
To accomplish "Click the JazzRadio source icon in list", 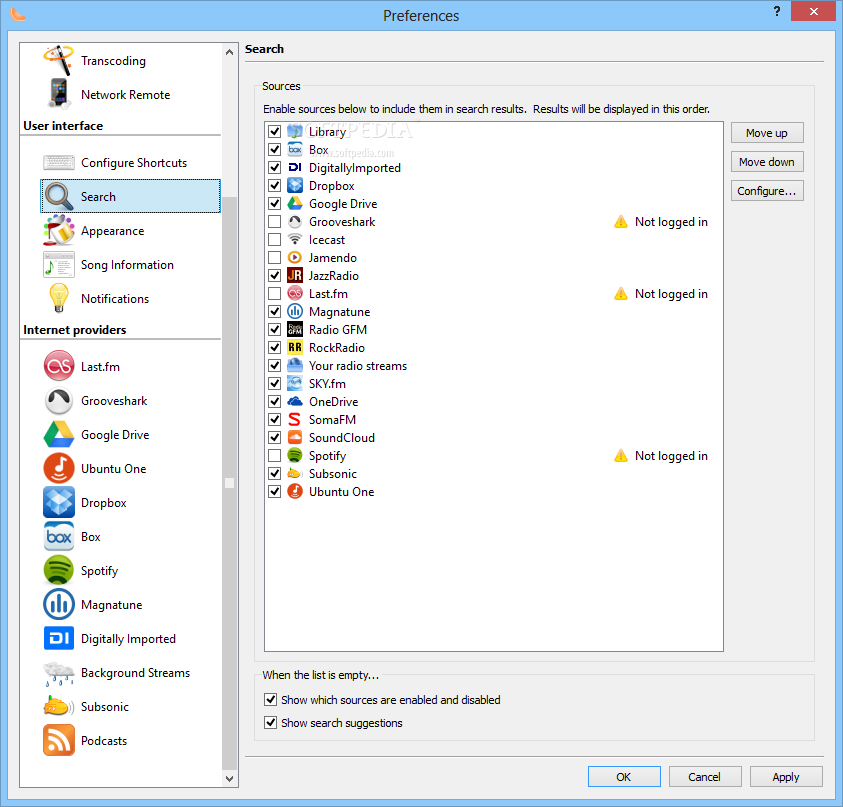I will [295, 275].
